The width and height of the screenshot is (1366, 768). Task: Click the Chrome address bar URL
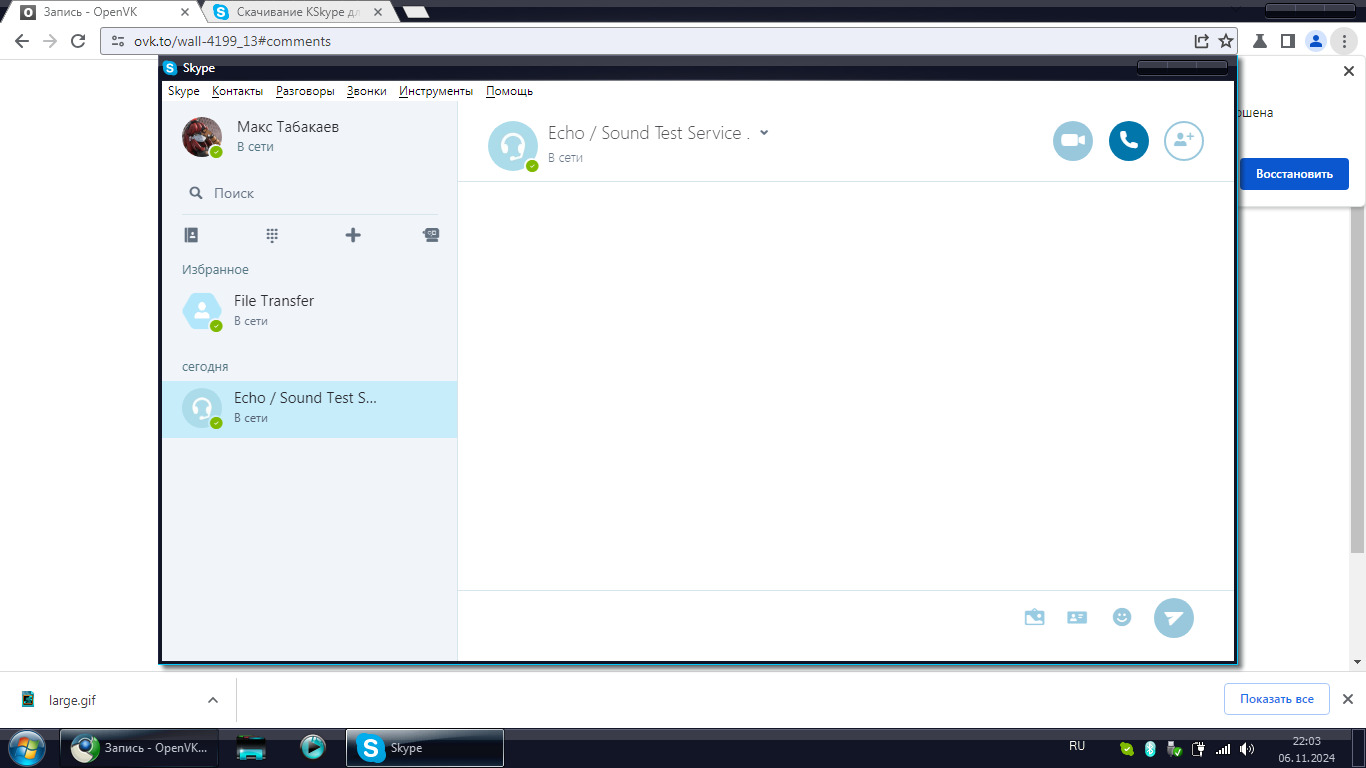(232, 41)
